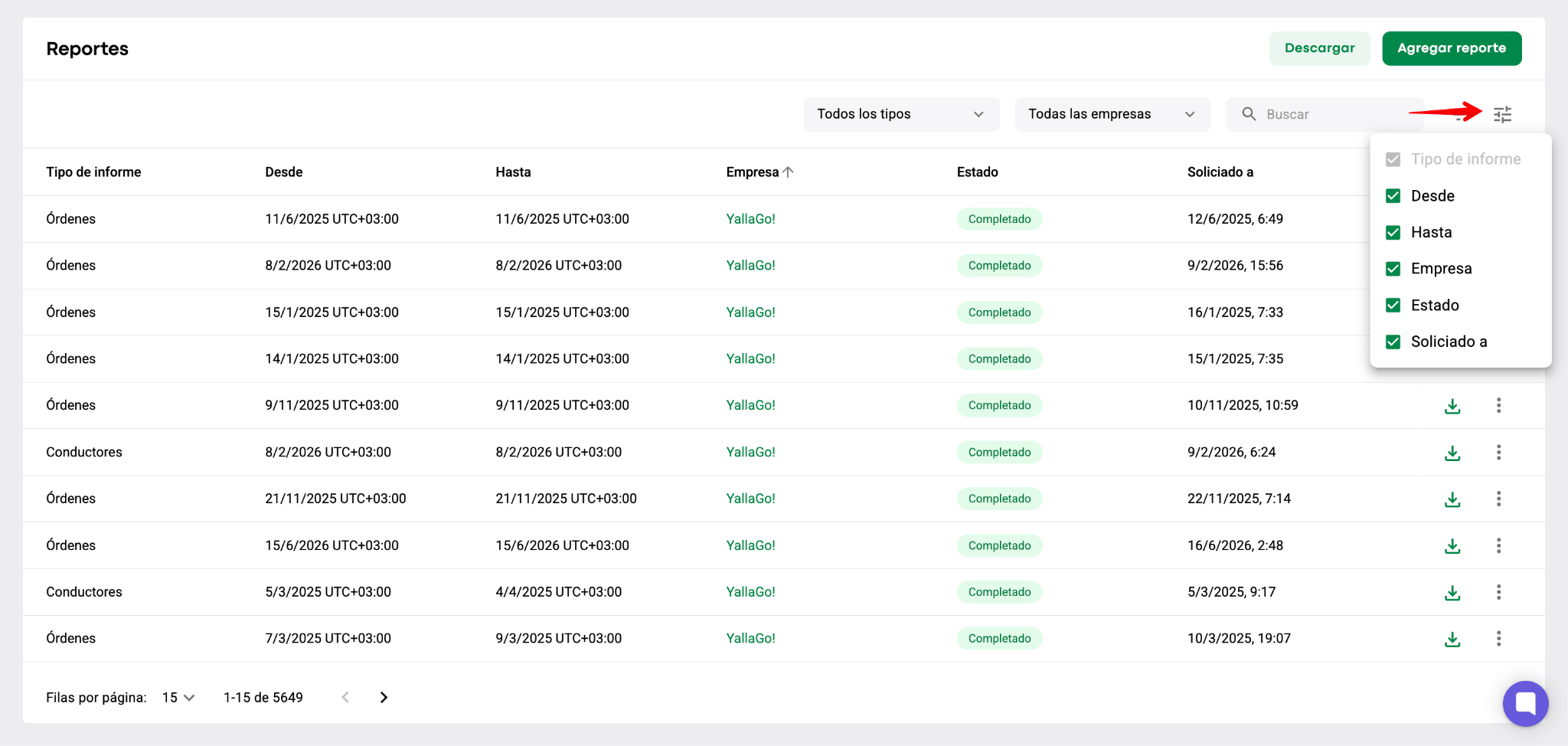Download the report requested 22/11/2025, 7:14
This screenshot has height=746, width=1568.
pyautogui.click(x=1452, y=499)
